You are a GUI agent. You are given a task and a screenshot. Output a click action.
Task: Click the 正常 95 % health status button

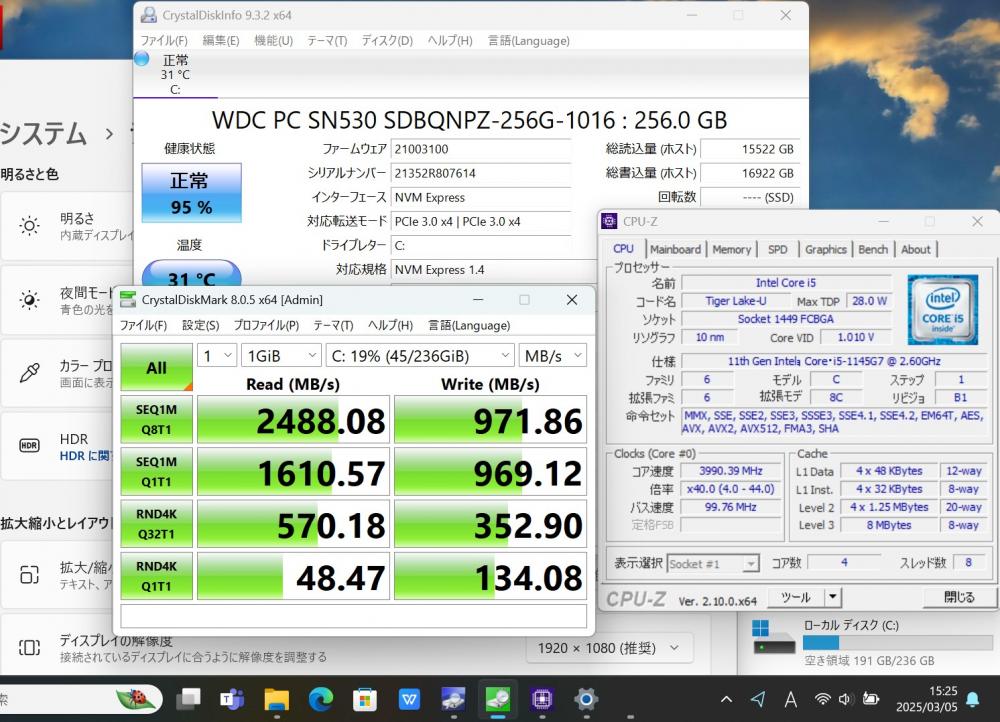pyautogui.click(x=191, y=193)
